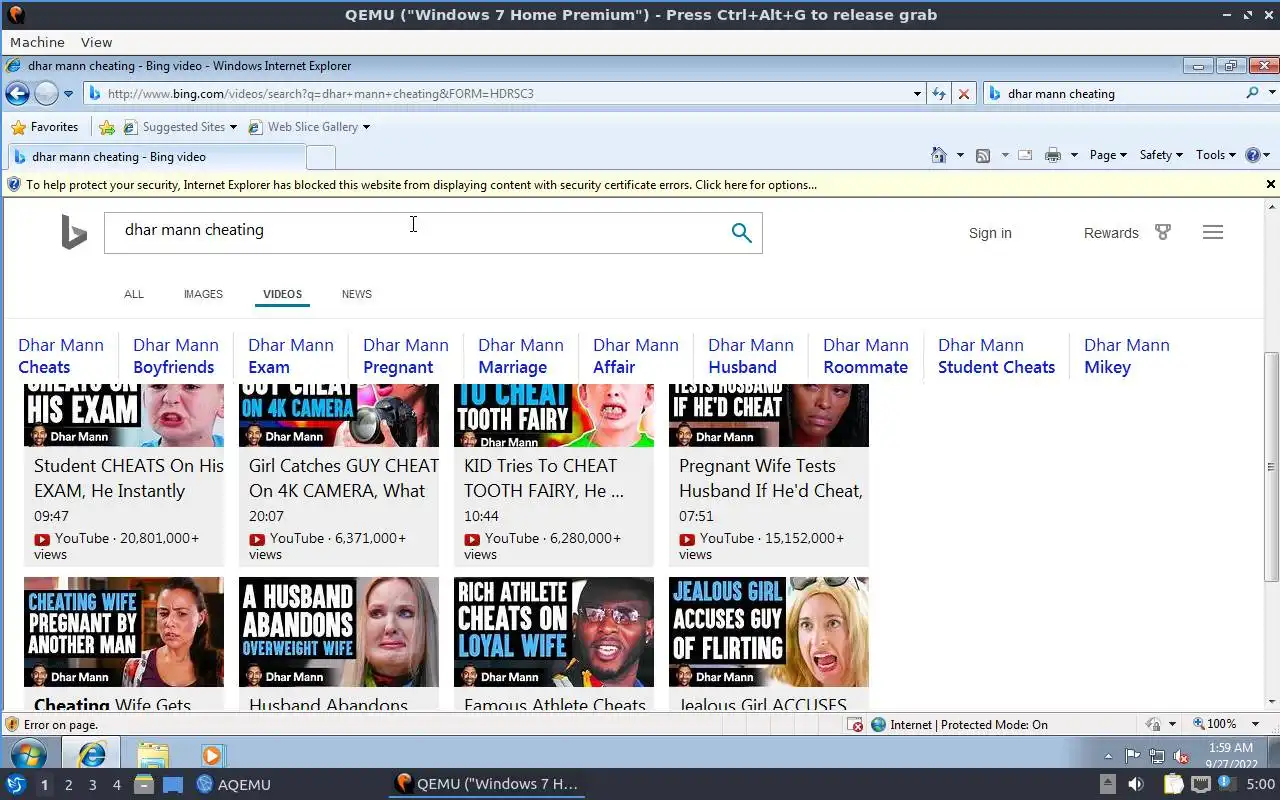Open the Dhar Mann Pregnant suggestion

pyautogui.click(x=406, y=356)
